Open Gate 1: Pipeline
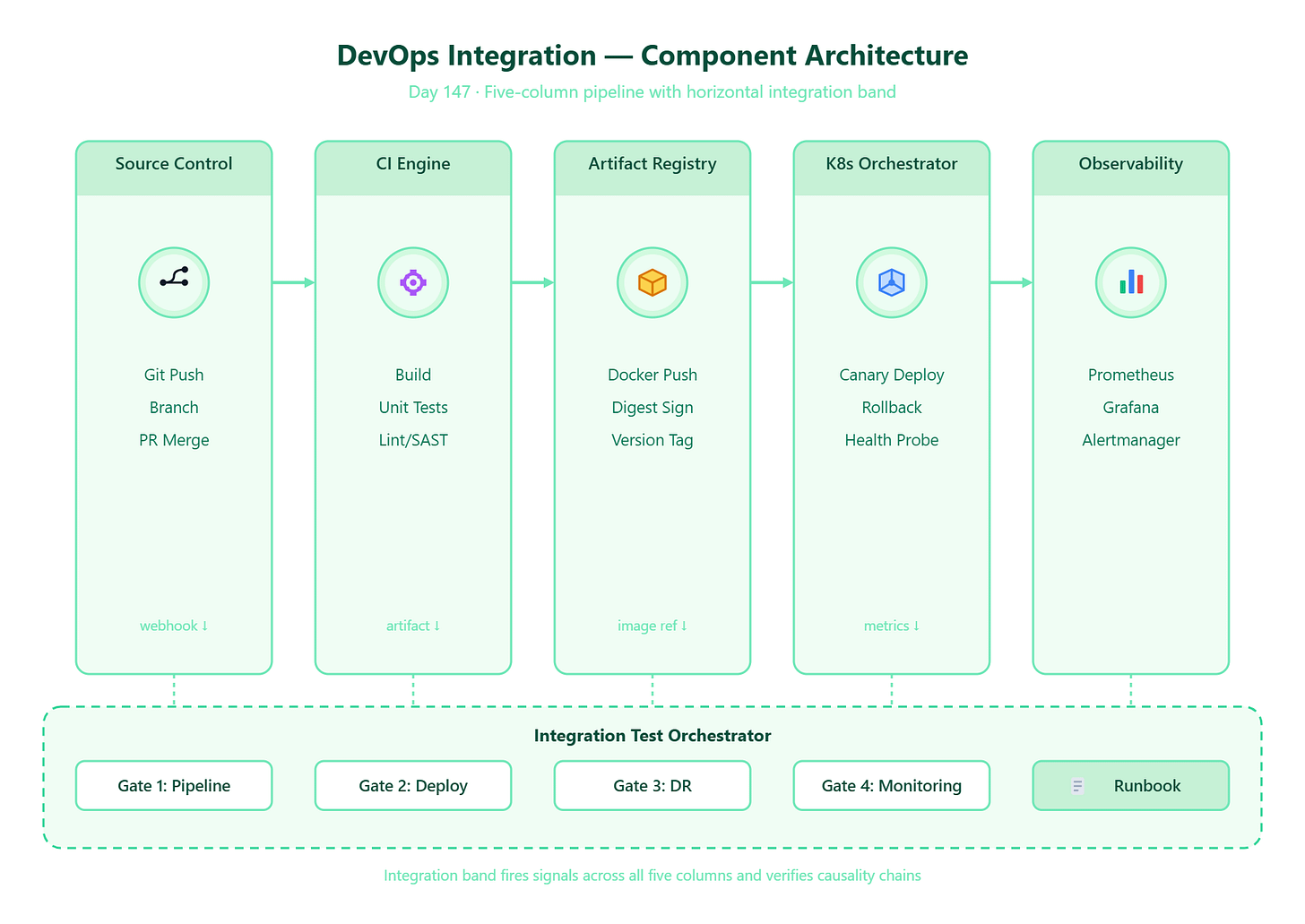1305x924 pixels. point(174,786)
